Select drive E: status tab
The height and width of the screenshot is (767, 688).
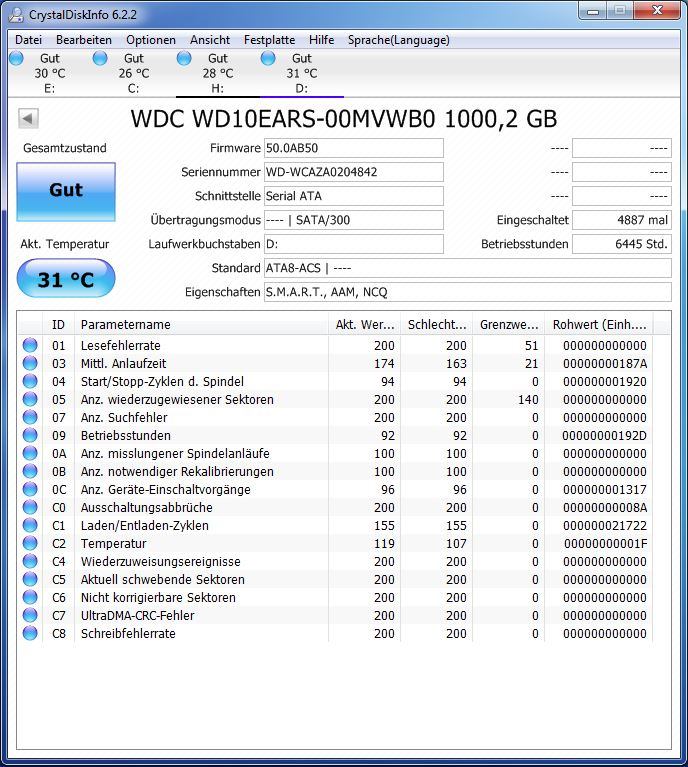49,73
